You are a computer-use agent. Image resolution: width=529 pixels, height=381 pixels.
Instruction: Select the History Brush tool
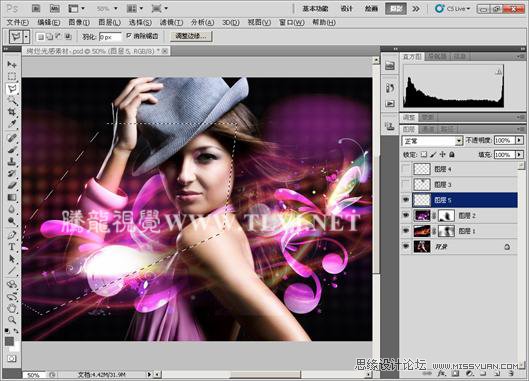pos(12,173)
